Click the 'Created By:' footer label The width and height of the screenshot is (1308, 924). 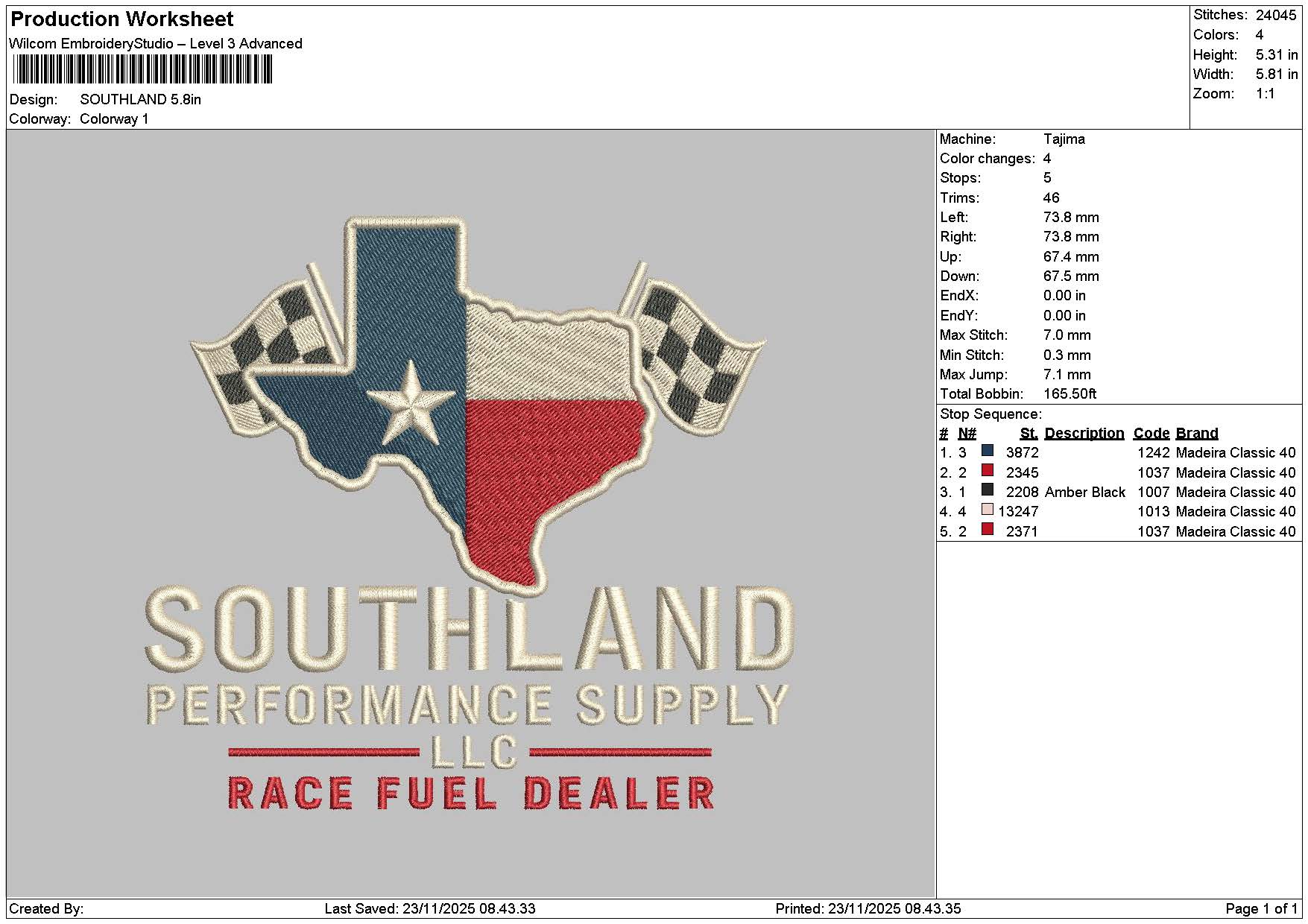click(x=46, y=909)
